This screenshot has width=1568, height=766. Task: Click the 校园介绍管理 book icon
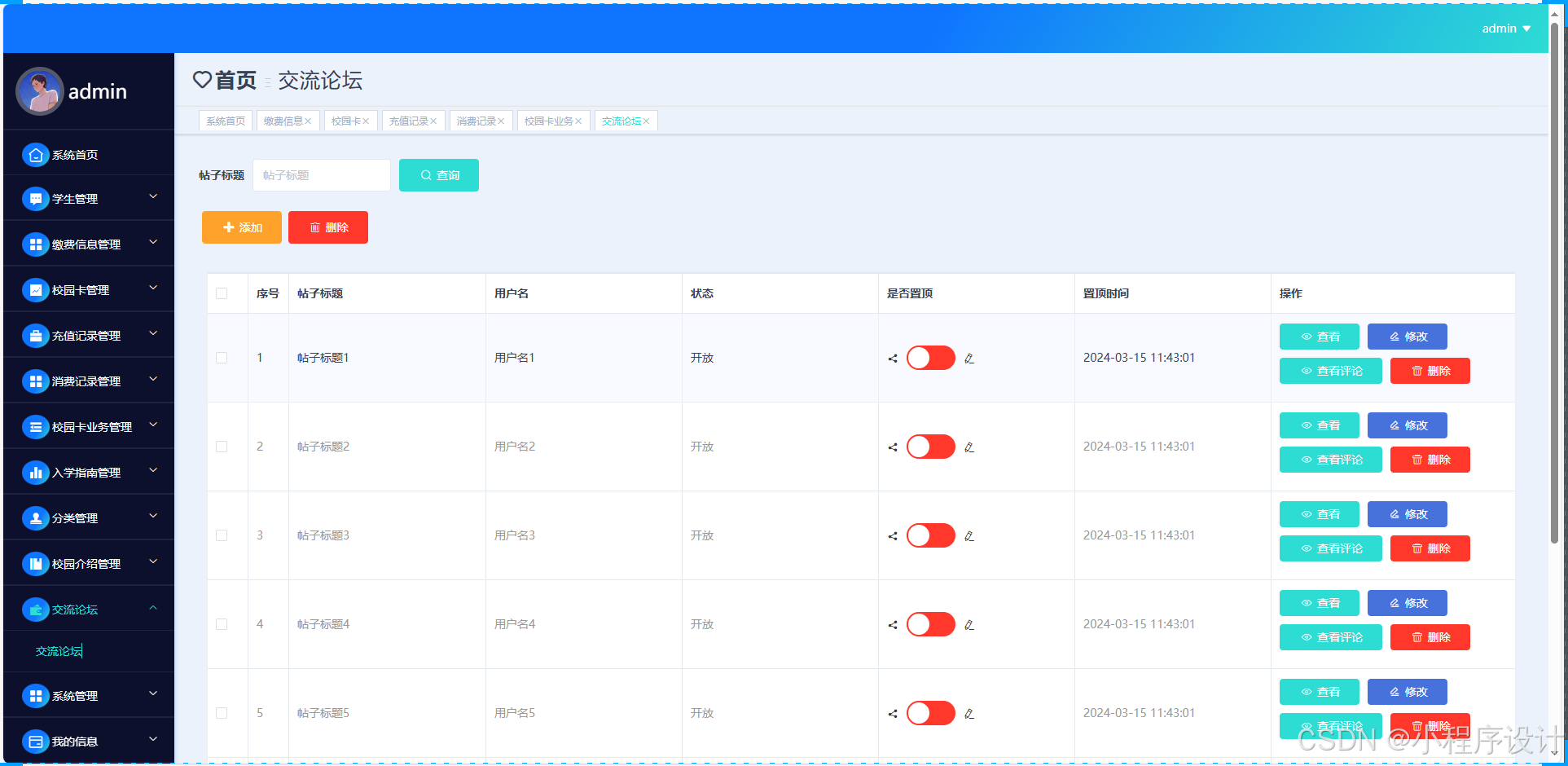pyautogui.click(x=36, y=564)
